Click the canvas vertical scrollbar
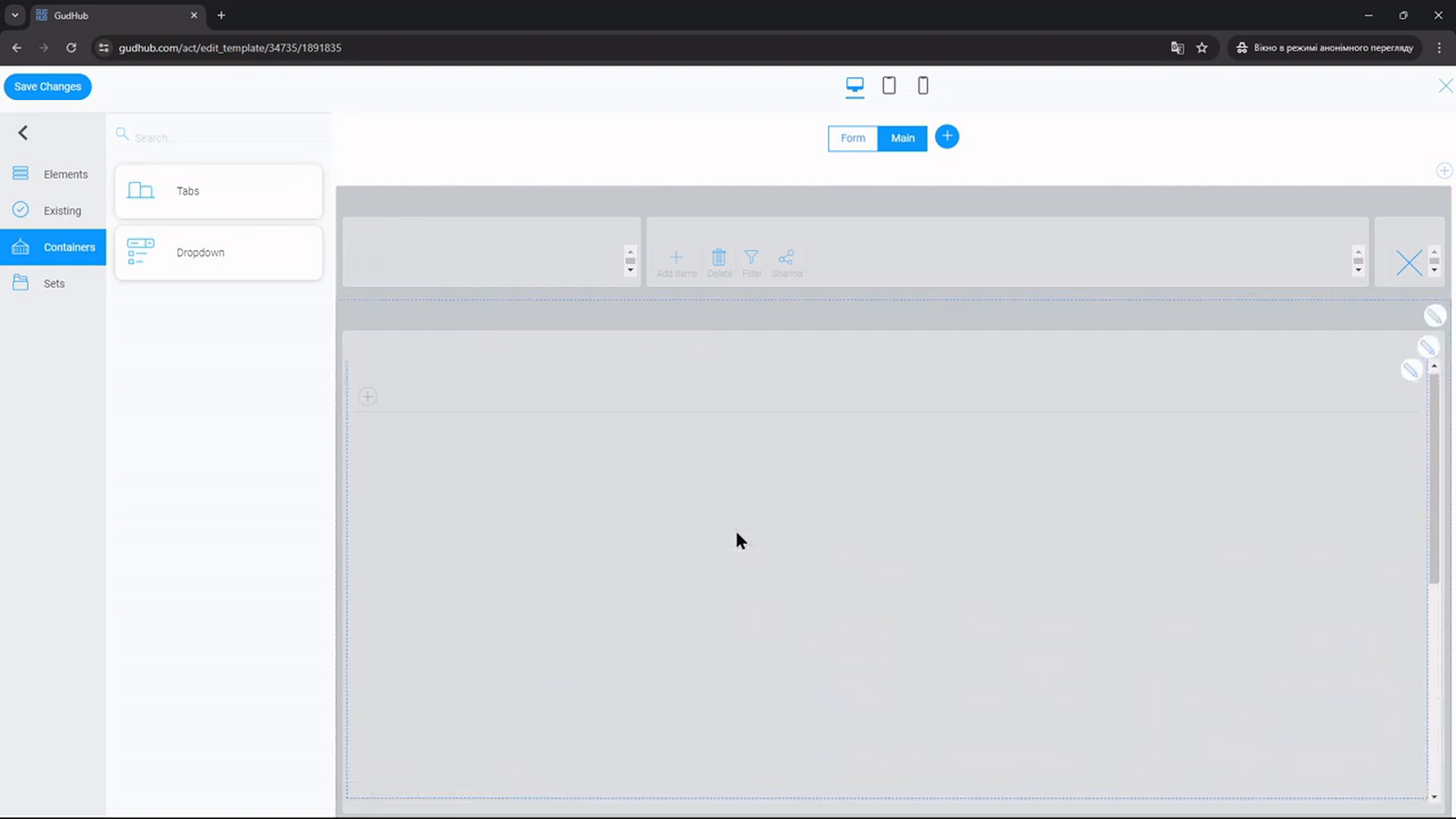Viewport: 1456px width, 819px height. point(1434,478)
